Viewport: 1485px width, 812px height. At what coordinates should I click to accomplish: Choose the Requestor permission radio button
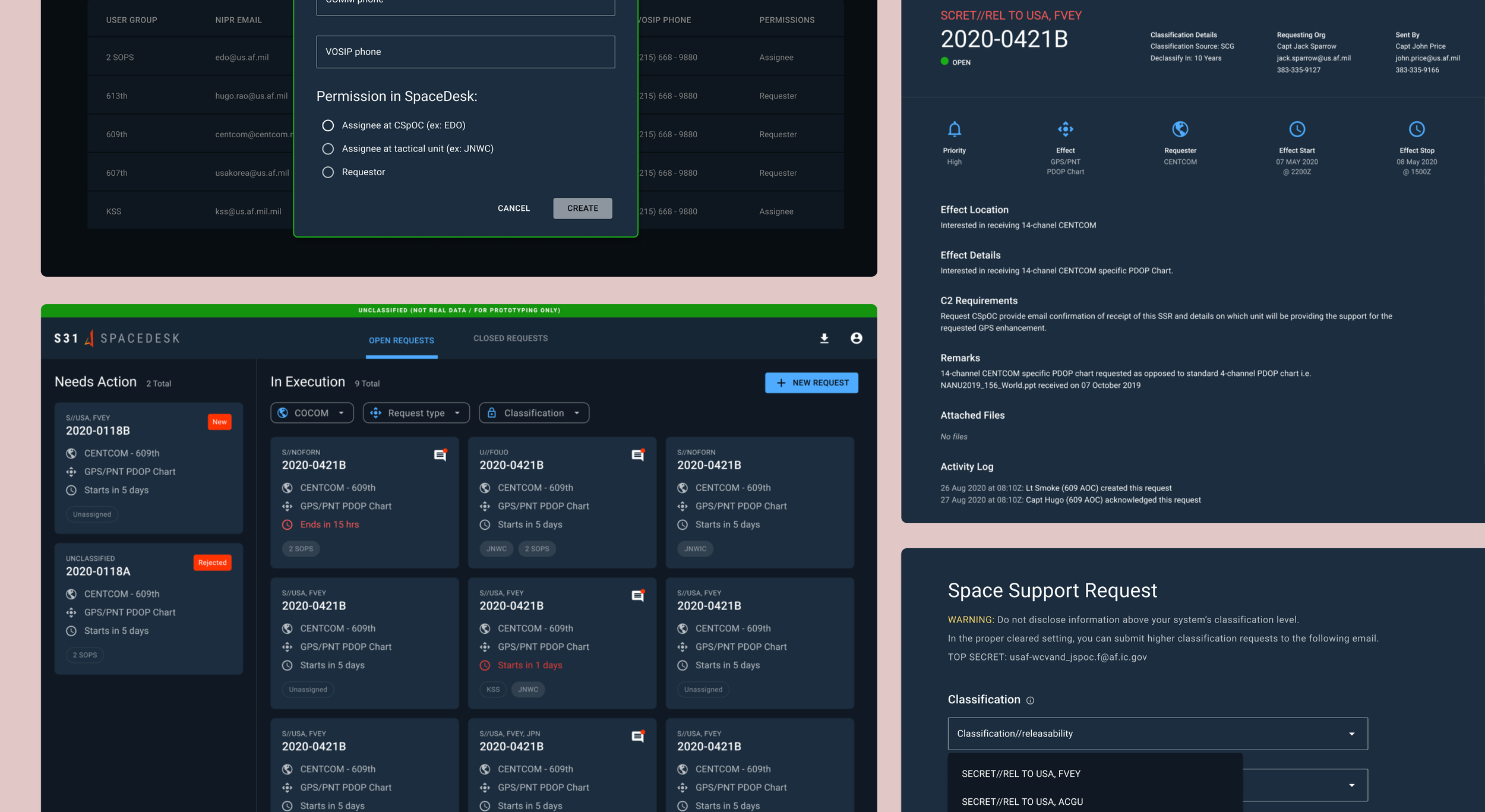(328, 172)
